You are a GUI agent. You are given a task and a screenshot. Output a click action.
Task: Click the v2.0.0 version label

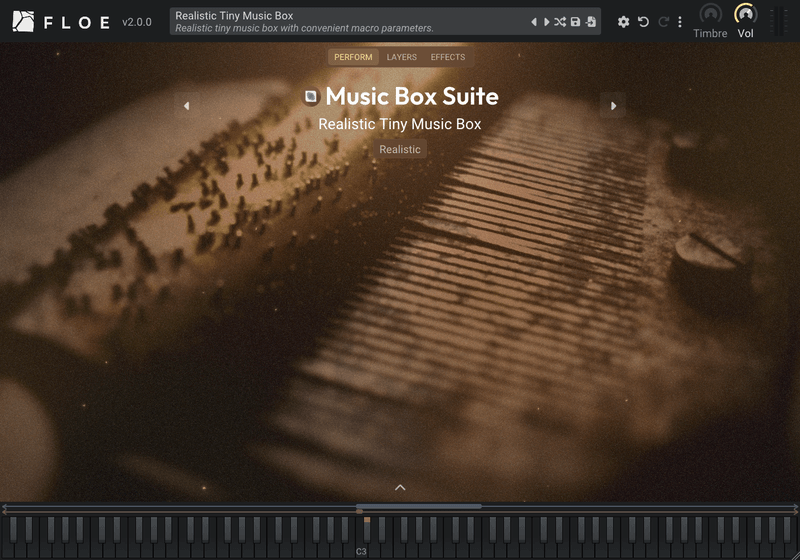(x=137, y=22)
